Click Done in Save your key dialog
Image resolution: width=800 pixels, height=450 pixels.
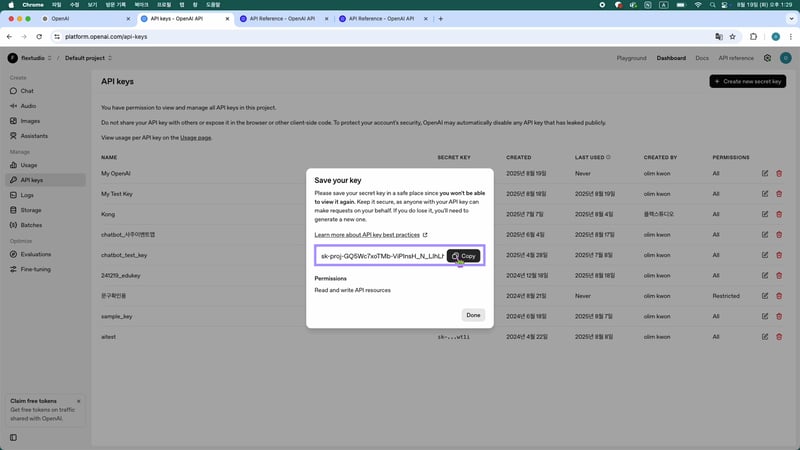[x=473, y=315]
